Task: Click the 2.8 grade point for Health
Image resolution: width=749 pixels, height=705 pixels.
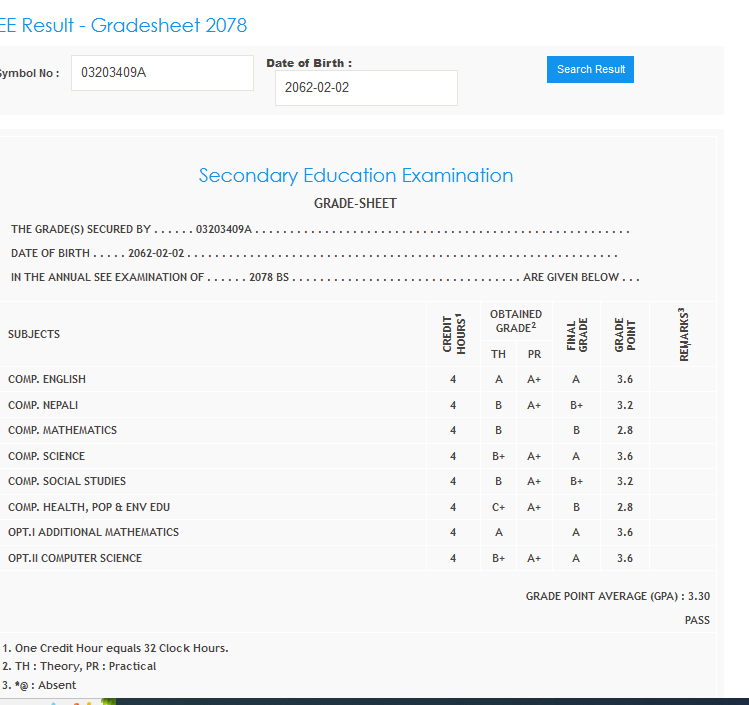Action: point(625,507)
